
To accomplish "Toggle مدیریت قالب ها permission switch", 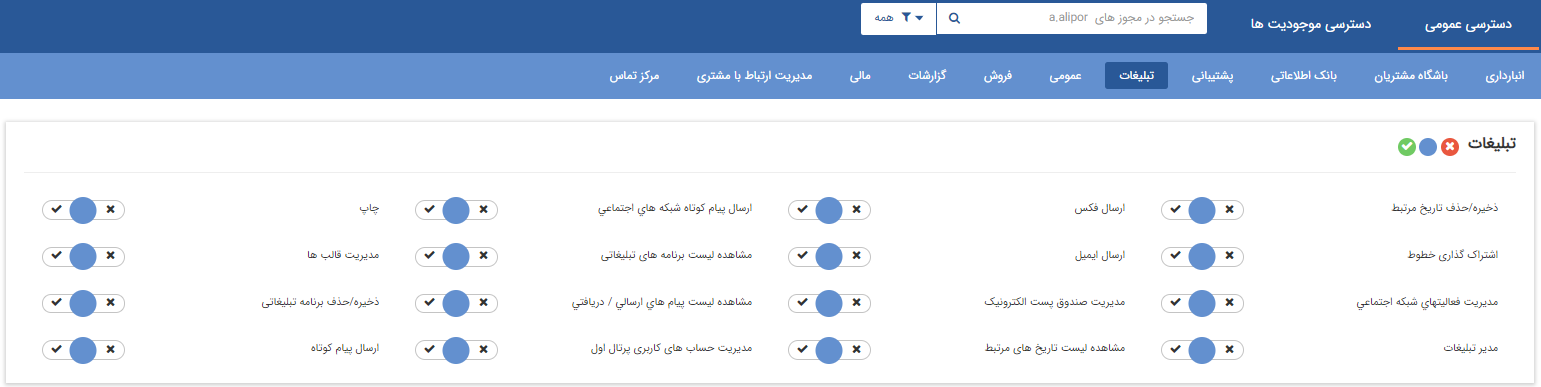I will pyautogui.click(x=83, y=256).
